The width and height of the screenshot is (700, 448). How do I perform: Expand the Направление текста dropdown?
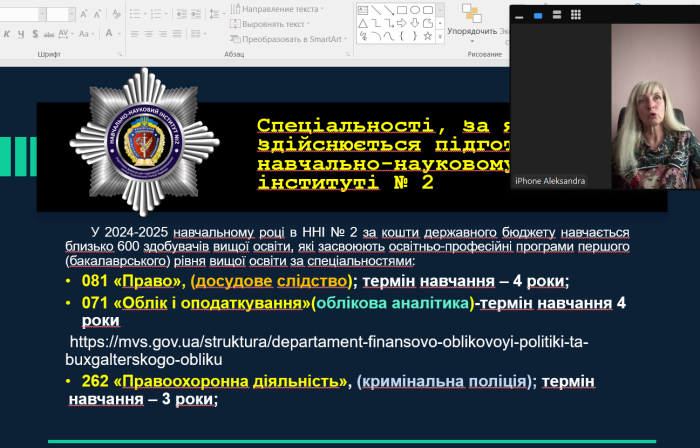(322, 9)
